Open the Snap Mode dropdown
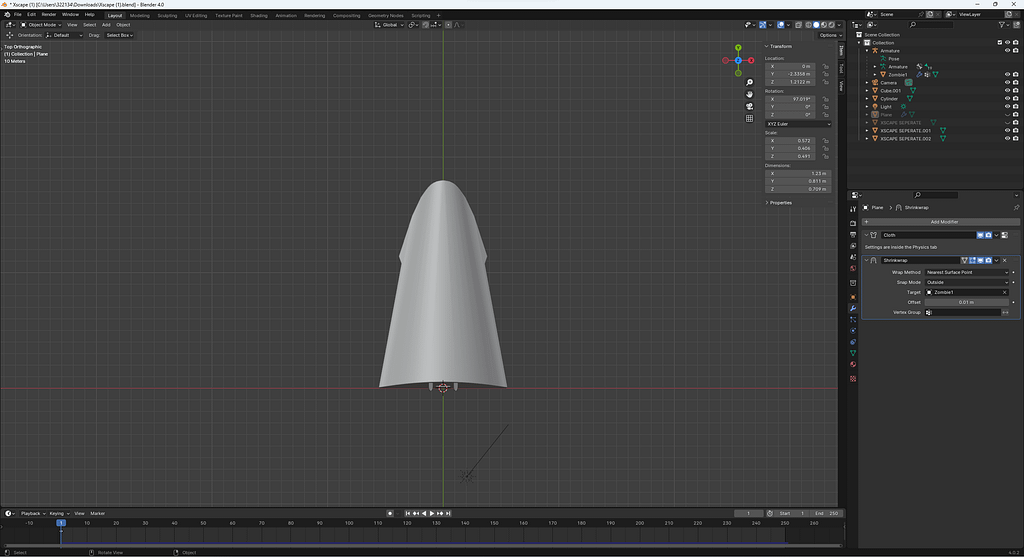This screenshot has height=557, width=1024. point(966,282)
